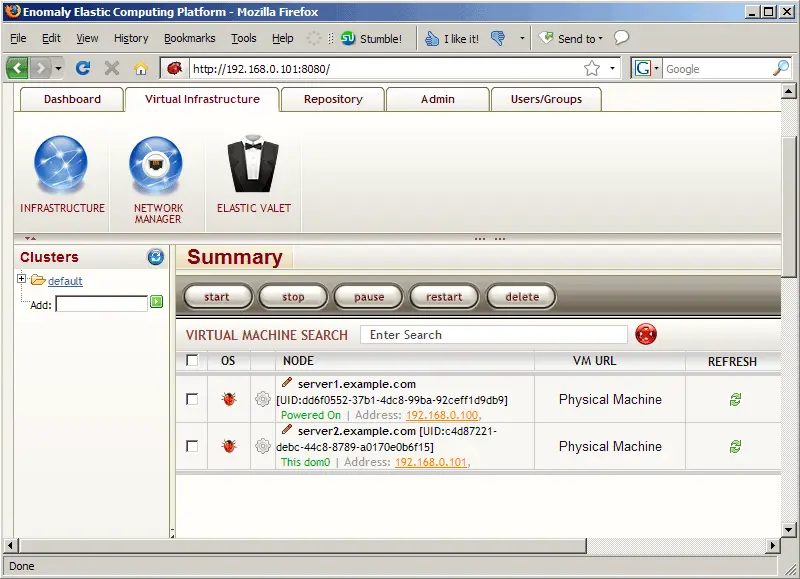Switch to the Users/Groups tab
Image resolution: width=800 pixels, height=579 pixels.
click(546, 99)
